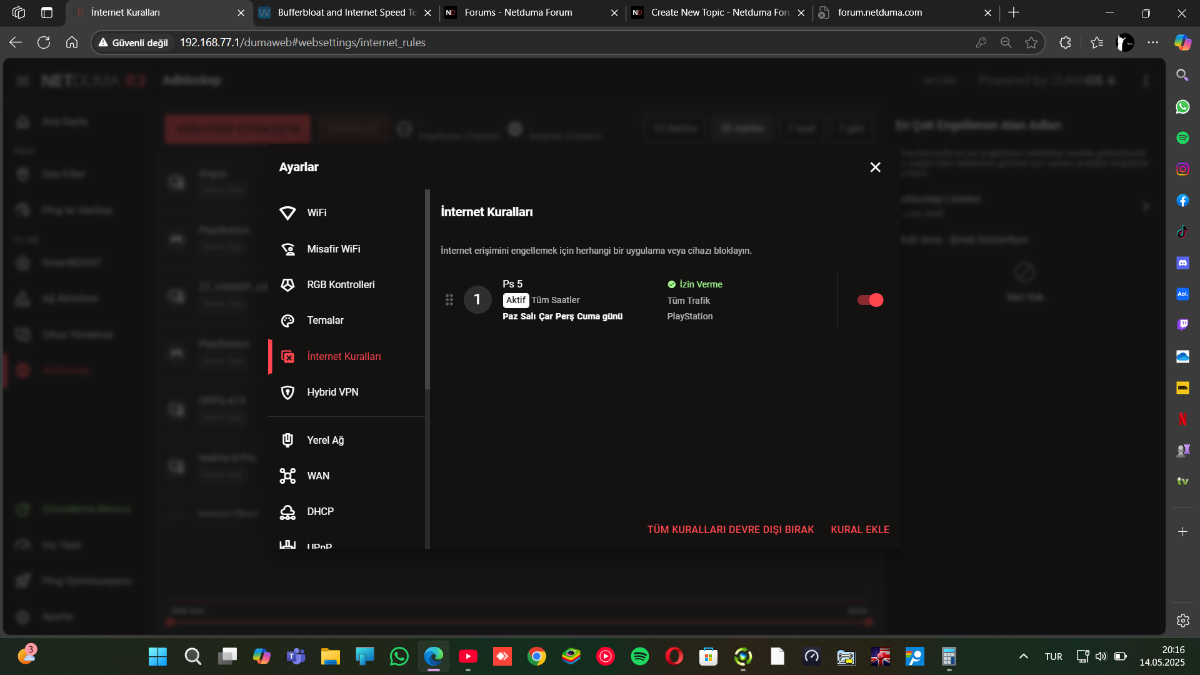Screen dimensions: 1200x675
Task: Open Windows taskbar search
Action: 193,656
